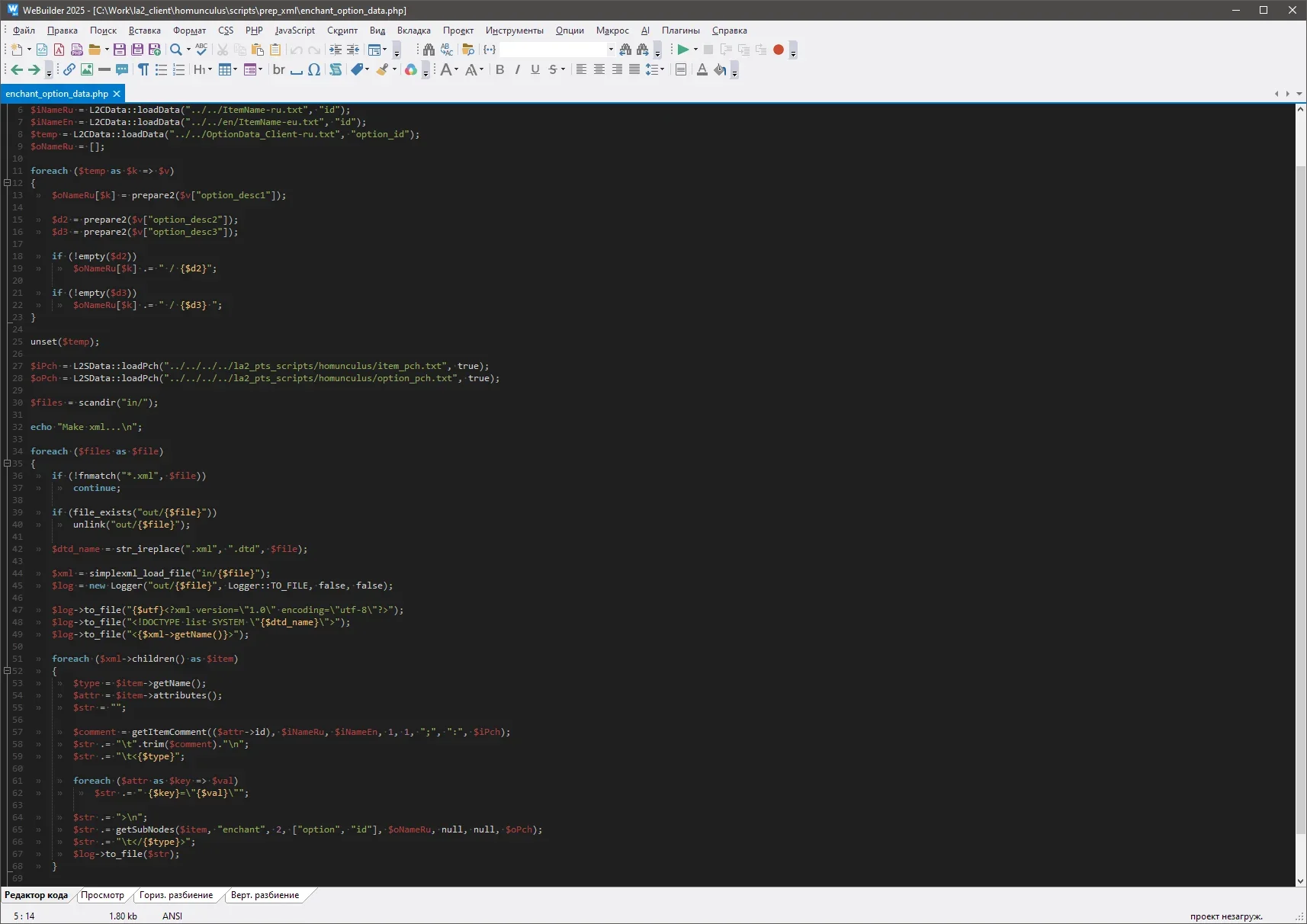Image resolution: width=1307 pixels, height=924 pixels.
Task: Click the new HTML document icon
Action: [x=42, y=50]
